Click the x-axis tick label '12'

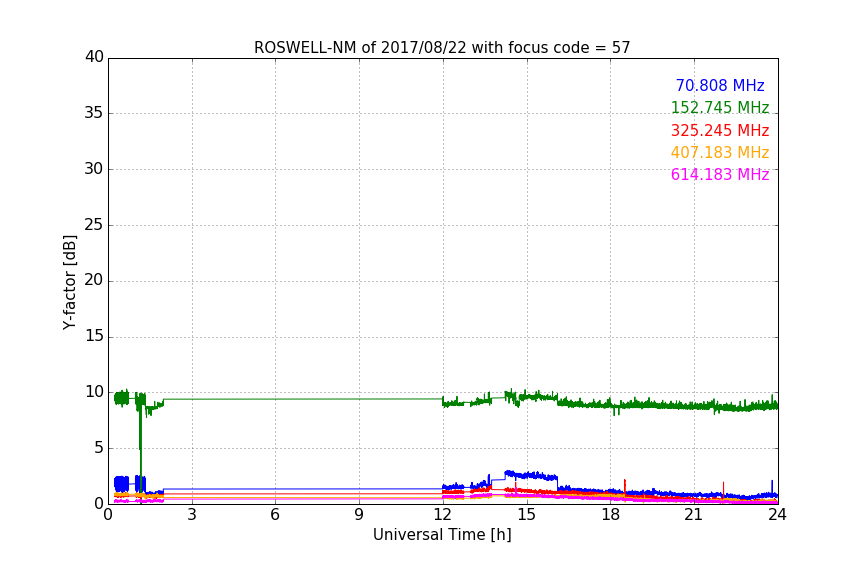tap(442, 515)
